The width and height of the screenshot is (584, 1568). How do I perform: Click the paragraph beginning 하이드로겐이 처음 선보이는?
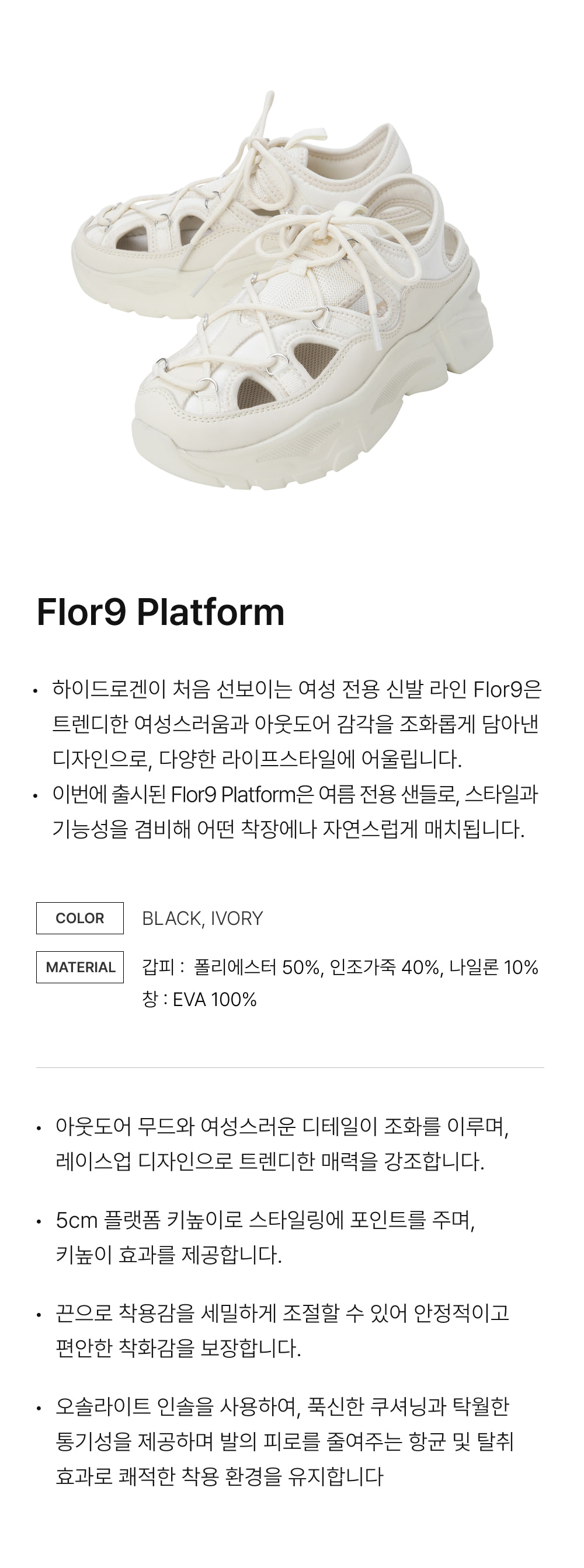pyautogui.click(x=296, y=724)
